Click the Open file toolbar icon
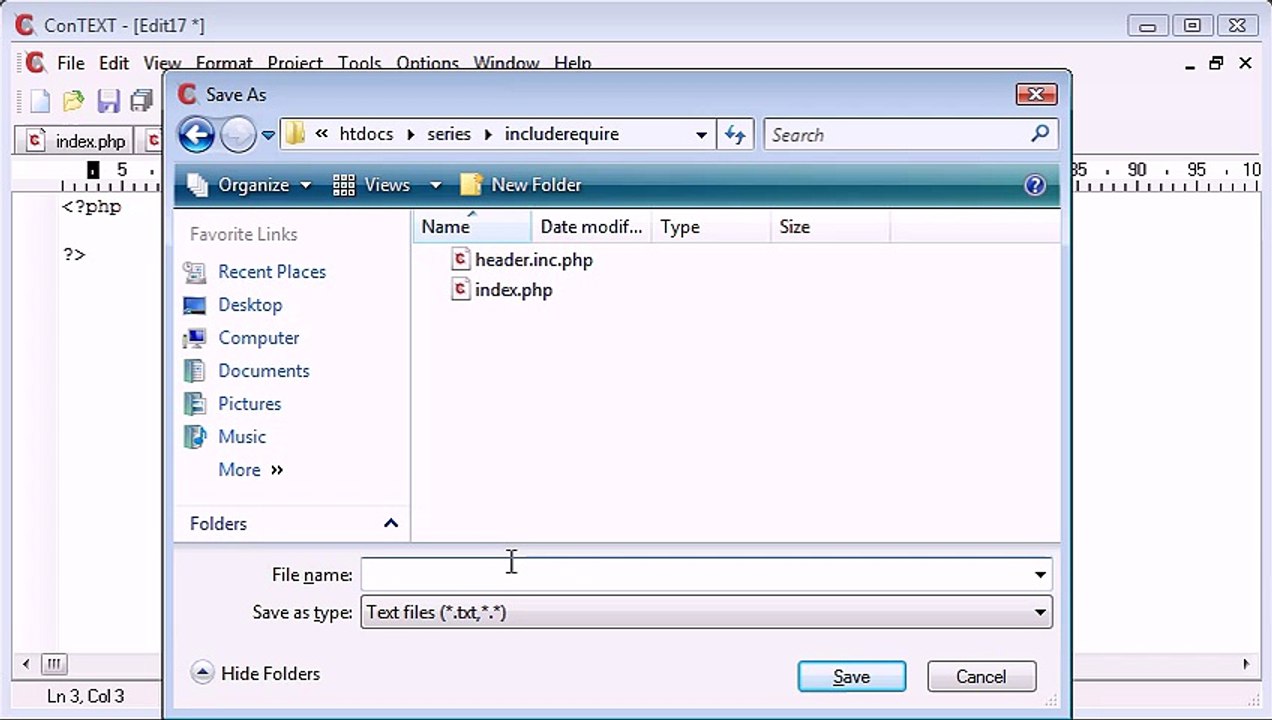This screenshot has height=720, width=1272. [73, 101]
